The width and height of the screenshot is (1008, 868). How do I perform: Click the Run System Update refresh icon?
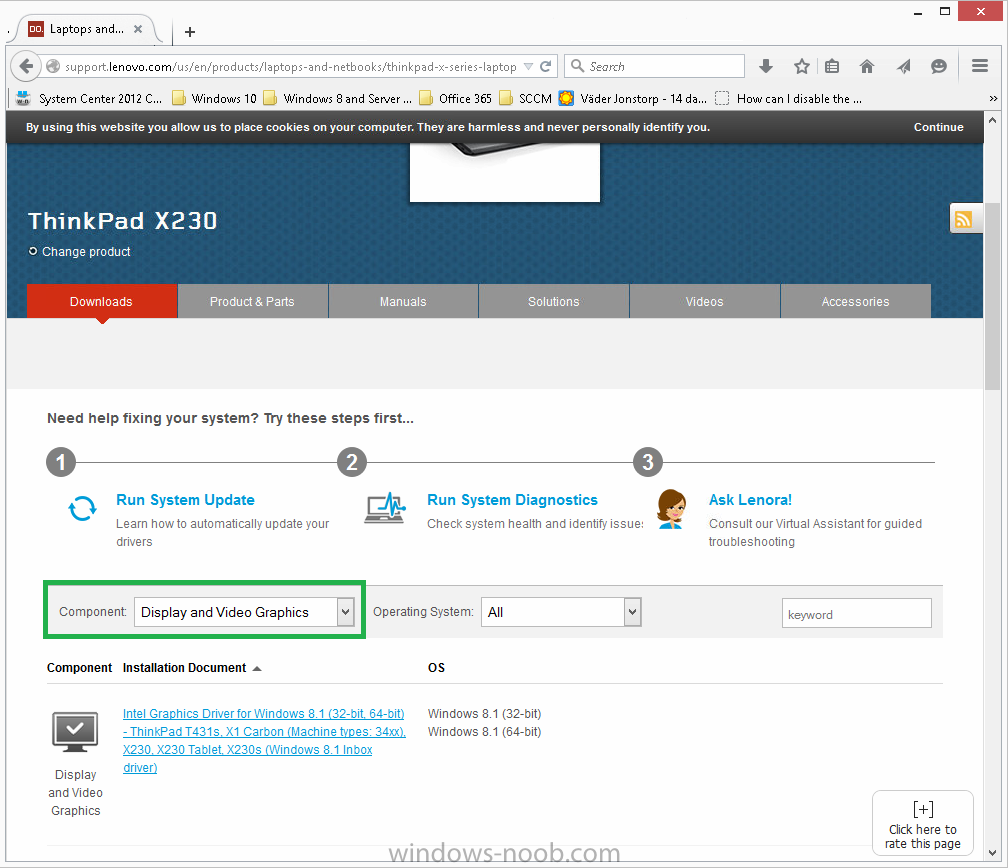point(82,509)
